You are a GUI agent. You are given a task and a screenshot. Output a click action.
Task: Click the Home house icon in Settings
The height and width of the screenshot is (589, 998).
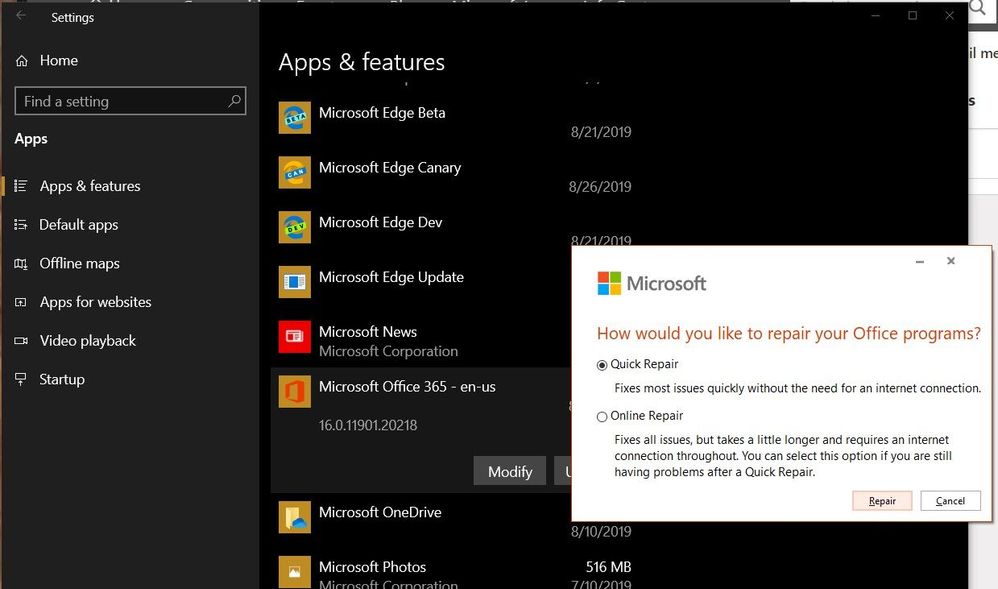pos(22,61)
